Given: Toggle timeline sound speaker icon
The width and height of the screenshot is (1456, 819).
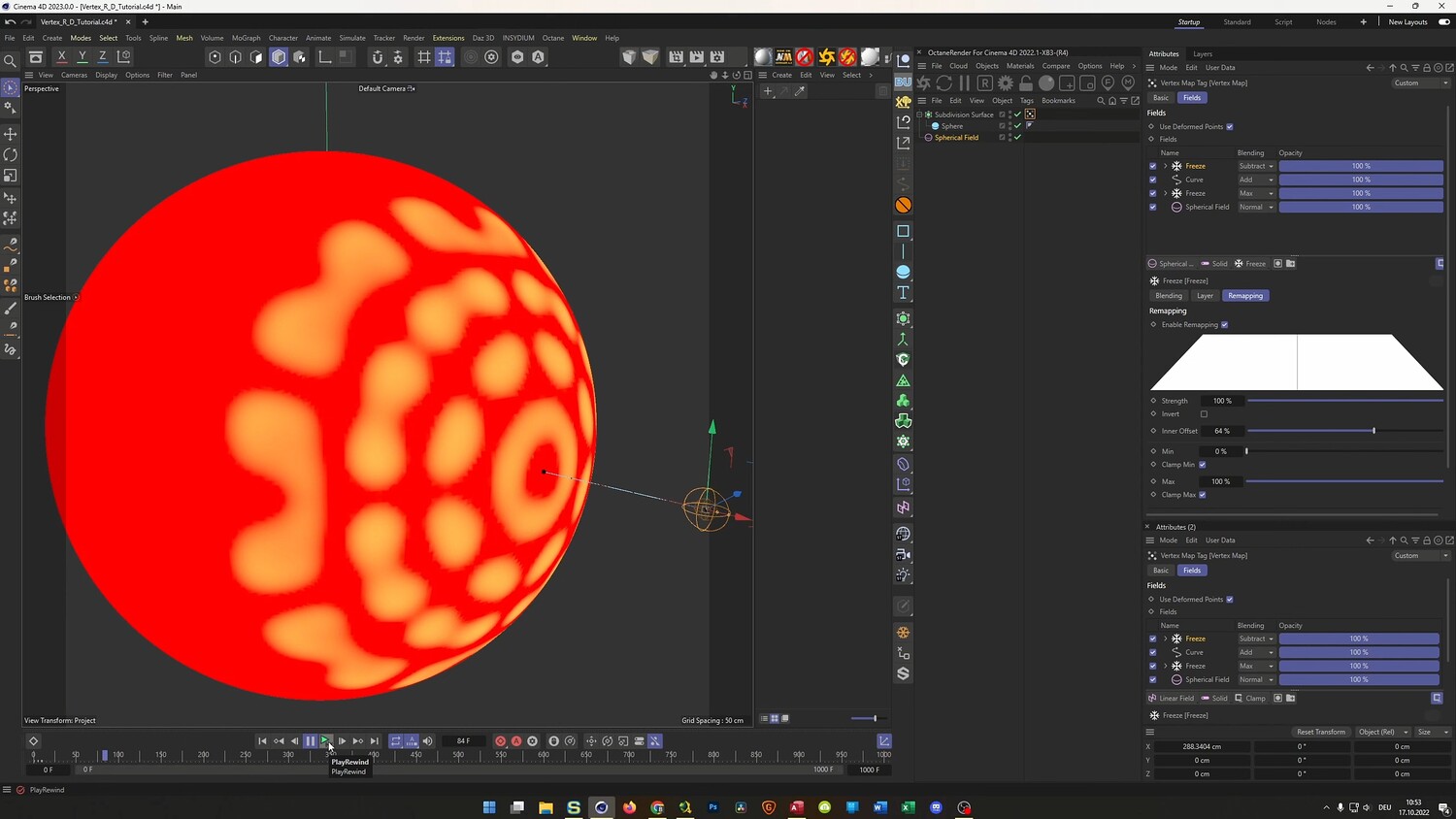Looking at the screenshot, I should click(x=427, y=741).
